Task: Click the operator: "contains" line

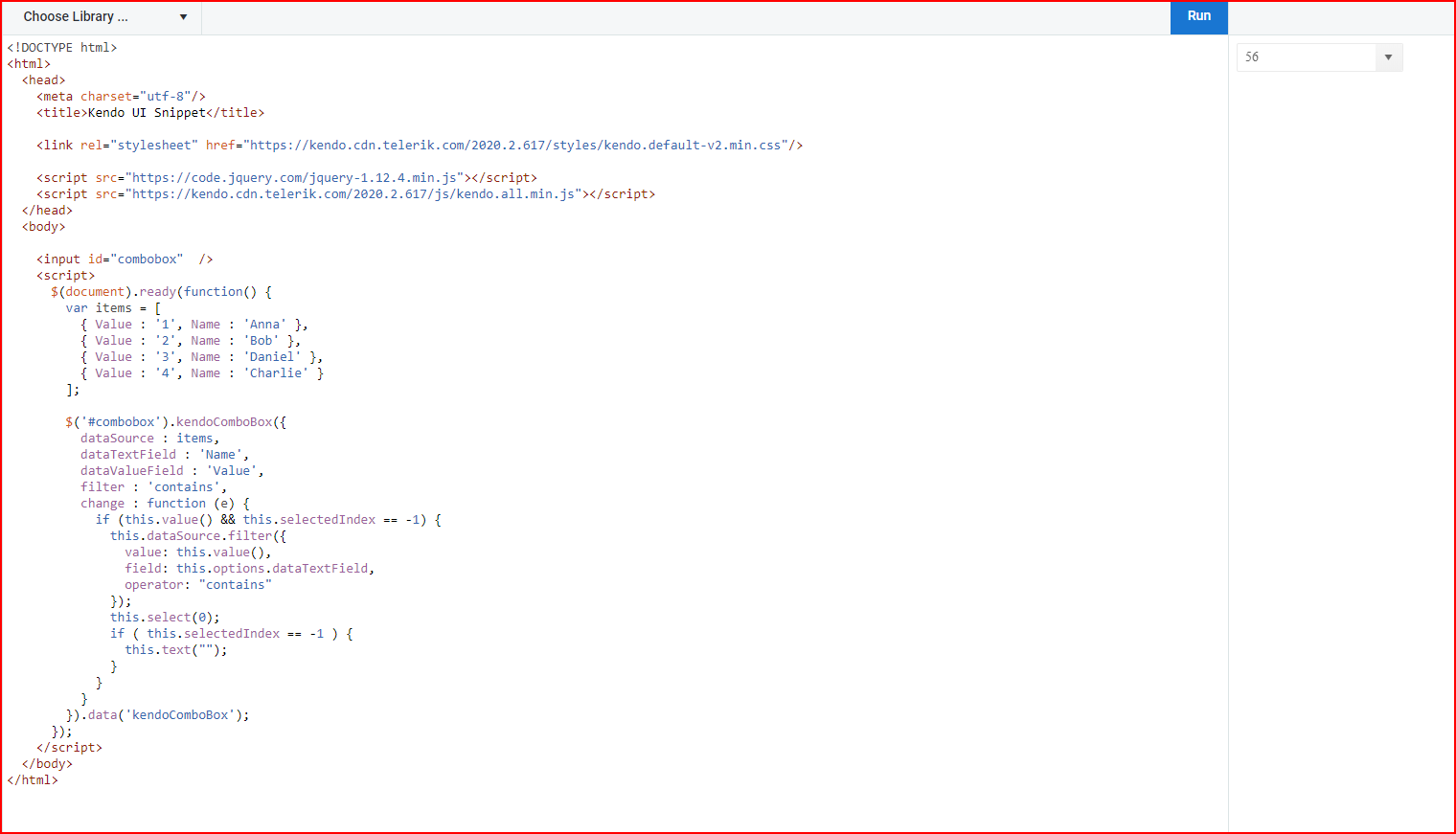Action: 198,585
